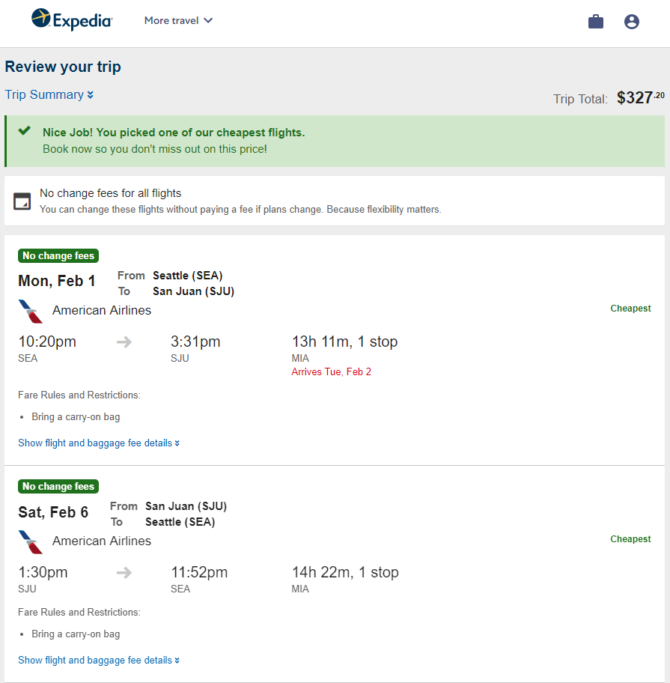Click the Cheapest label on the return flight

pyautogui.click(x=630, y=539)
